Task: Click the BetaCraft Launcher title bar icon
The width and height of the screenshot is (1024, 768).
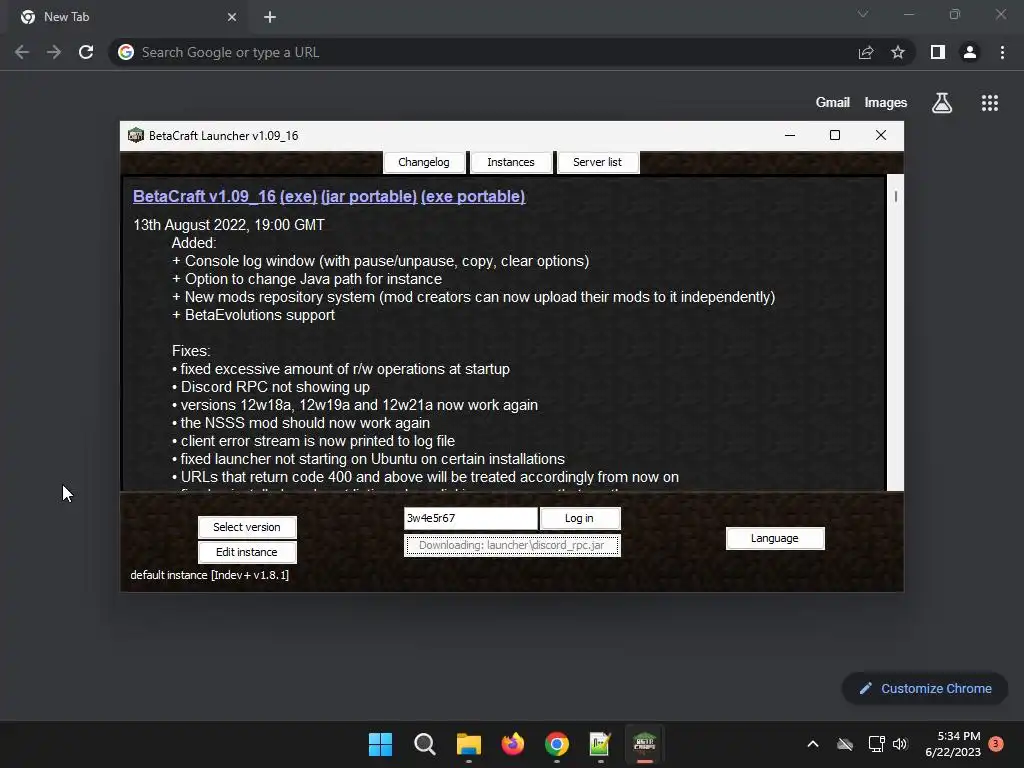Action: click(136, 135)
